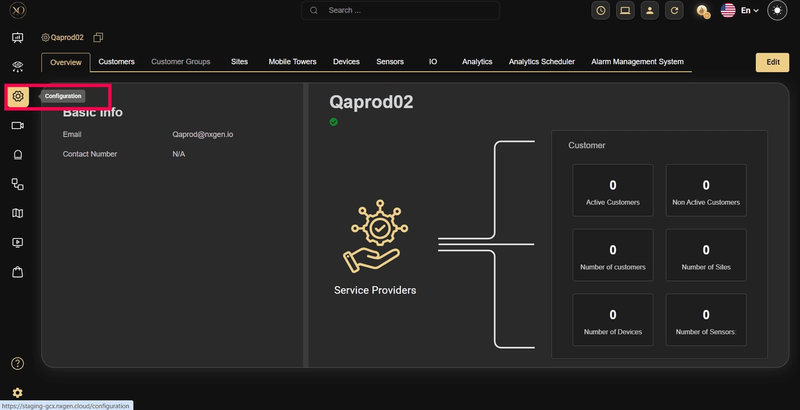Open the shopping bag sidebar icon
Image resolution: width=800 pixels, height=410 pixels.
click(17, 272)
